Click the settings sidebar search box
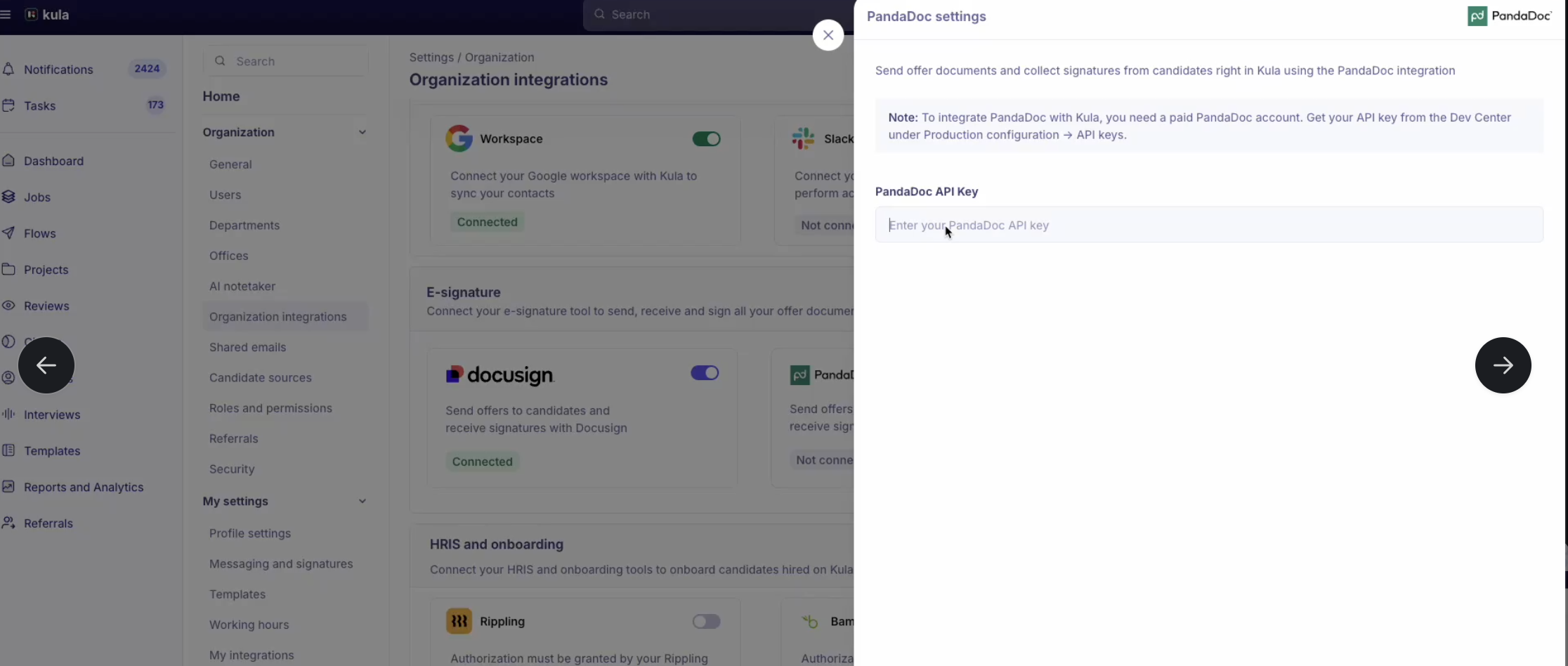Screen dimensions: 1568x666 (x=285, y=61)
